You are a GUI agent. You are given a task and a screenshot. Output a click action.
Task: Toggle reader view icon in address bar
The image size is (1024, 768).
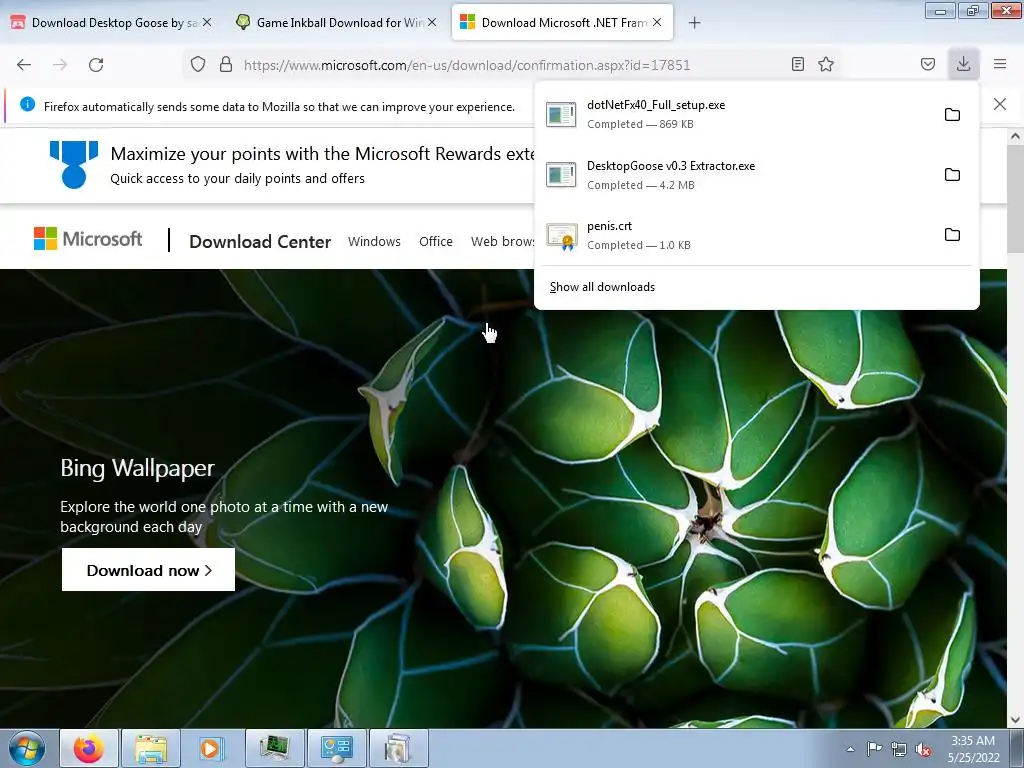point(797,64)
